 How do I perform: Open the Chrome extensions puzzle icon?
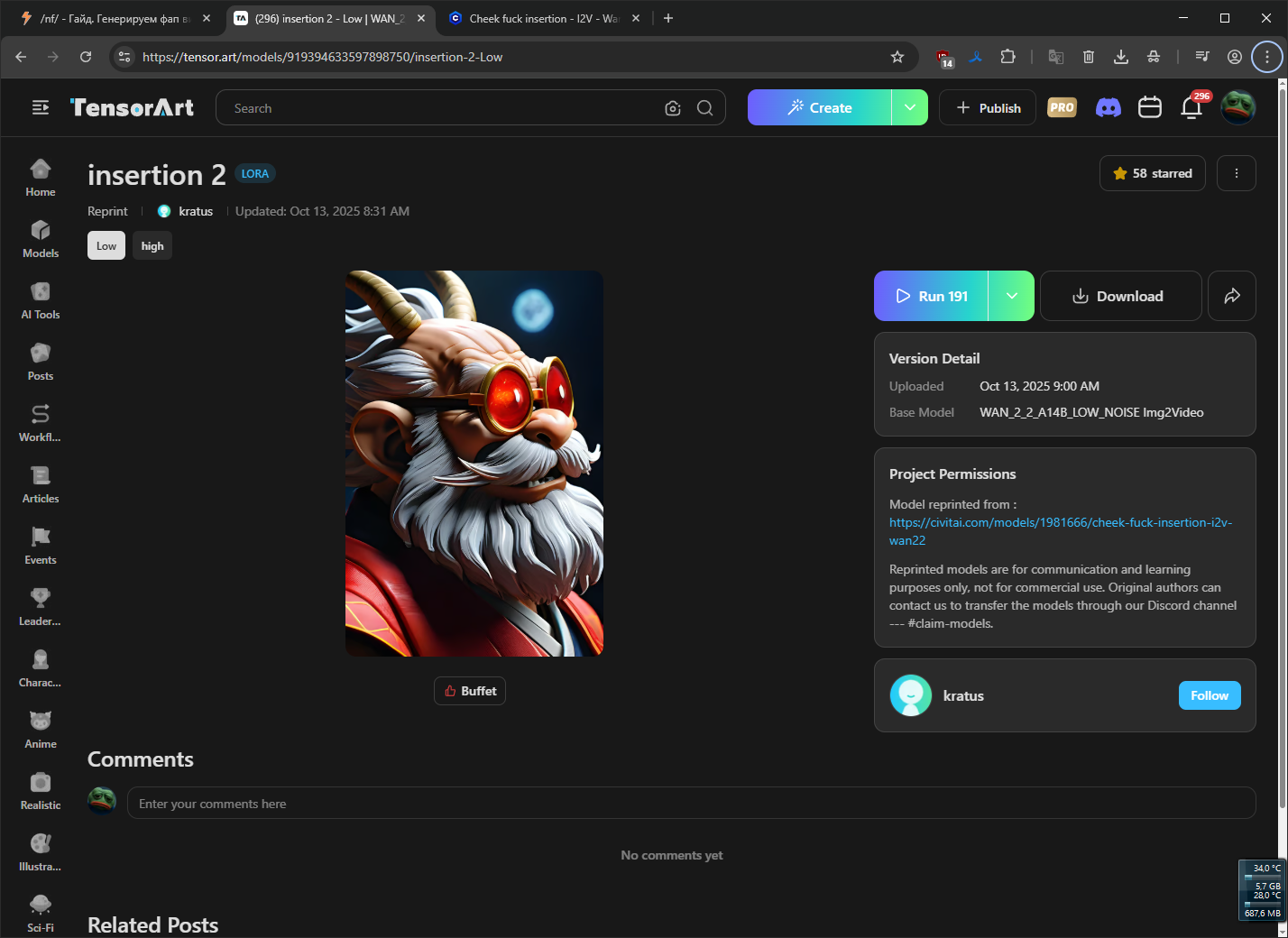(x=1008, y=57)
